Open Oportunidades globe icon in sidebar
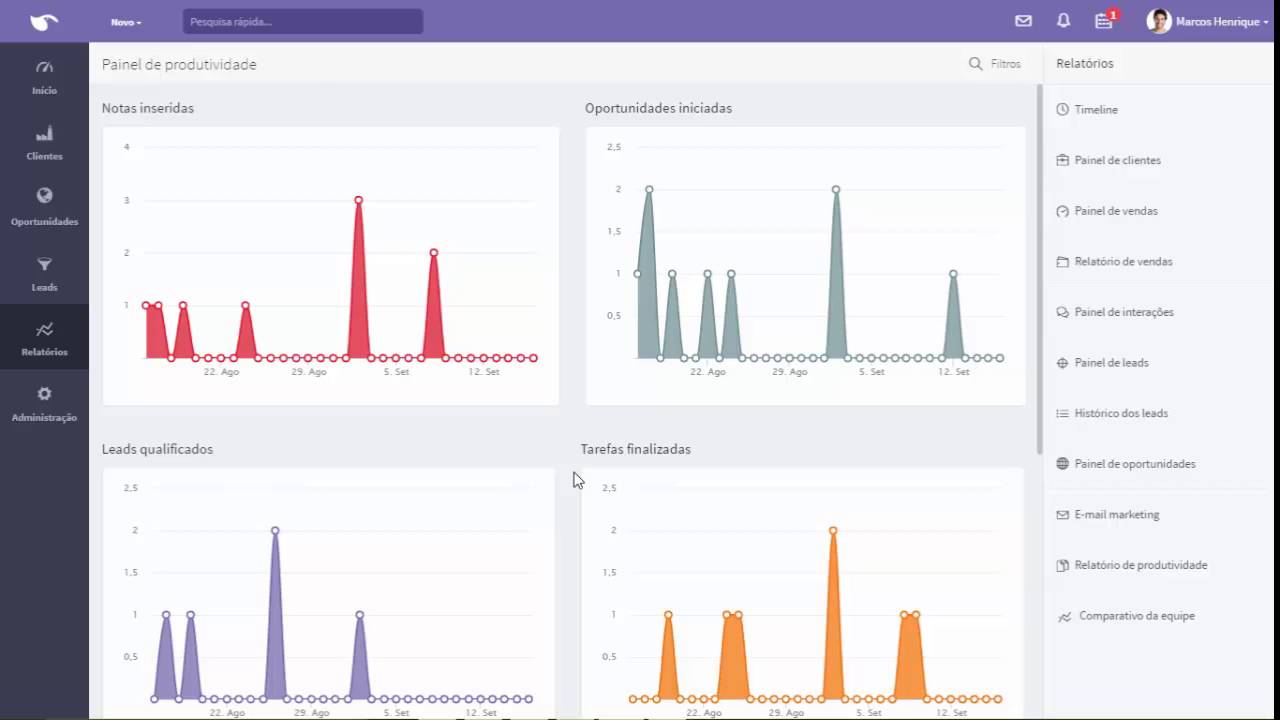Image resolution: width=1280 pixels, height=720 pixels. [44, 196]
